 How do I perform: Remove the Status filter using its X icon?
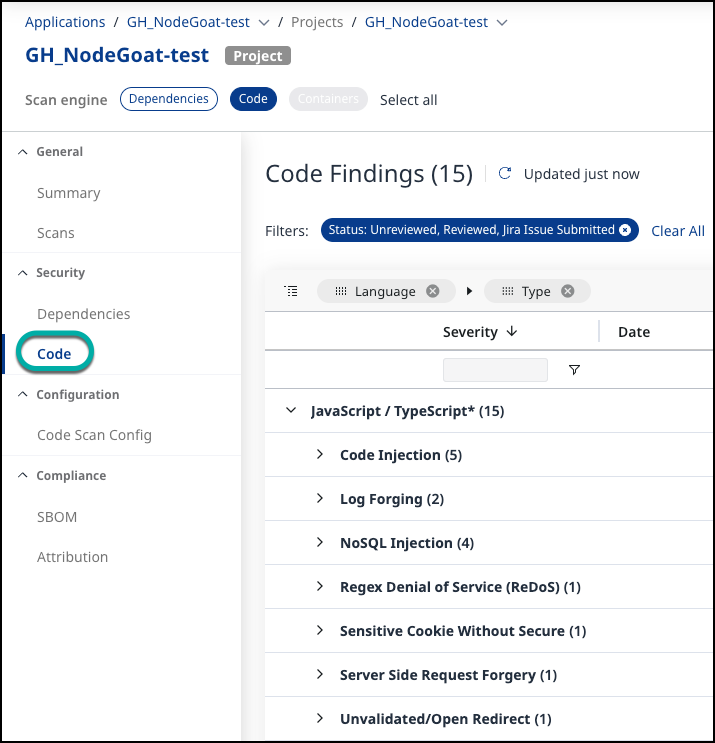(x=625, y=230)
